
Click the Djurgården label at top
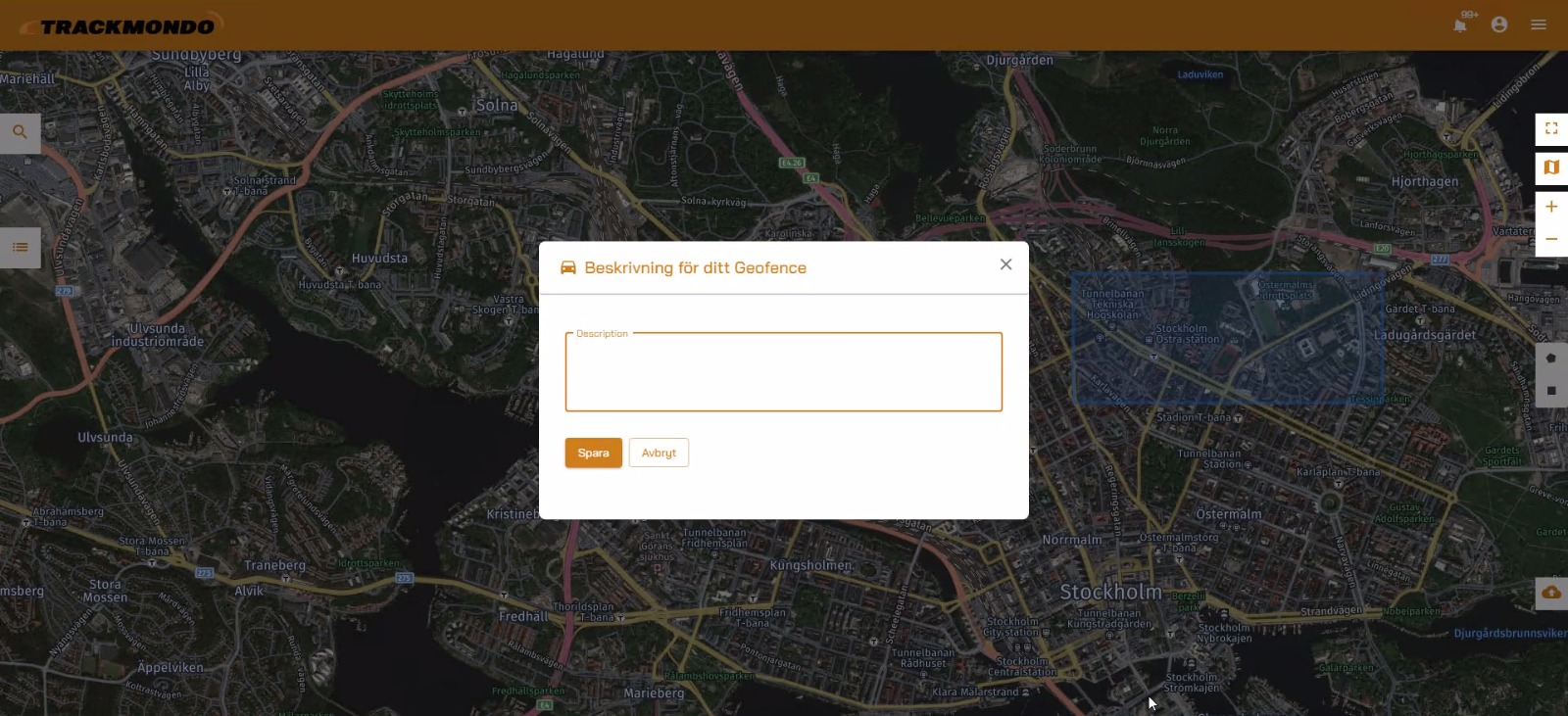(x=1020, y=60)
